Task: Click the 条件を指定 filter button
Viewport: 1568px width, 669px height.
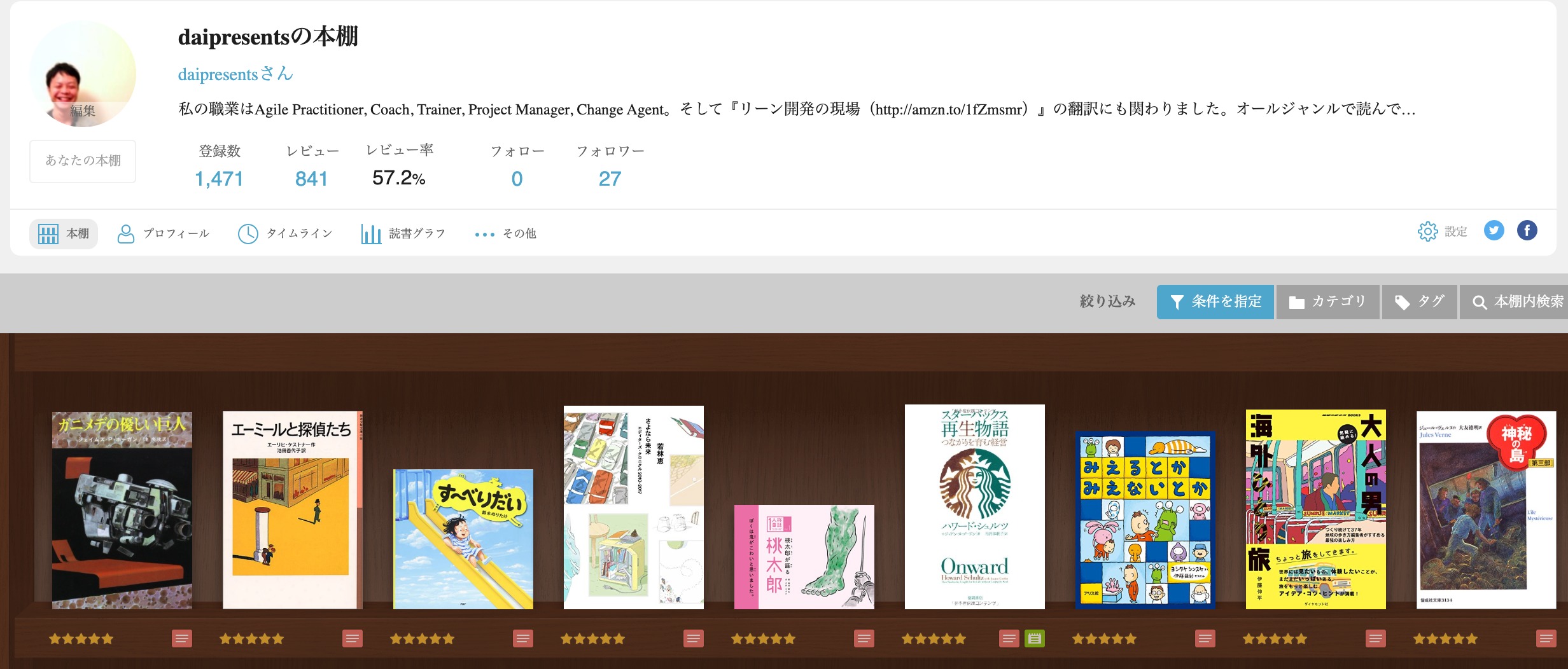Action: coord(1215,301)
